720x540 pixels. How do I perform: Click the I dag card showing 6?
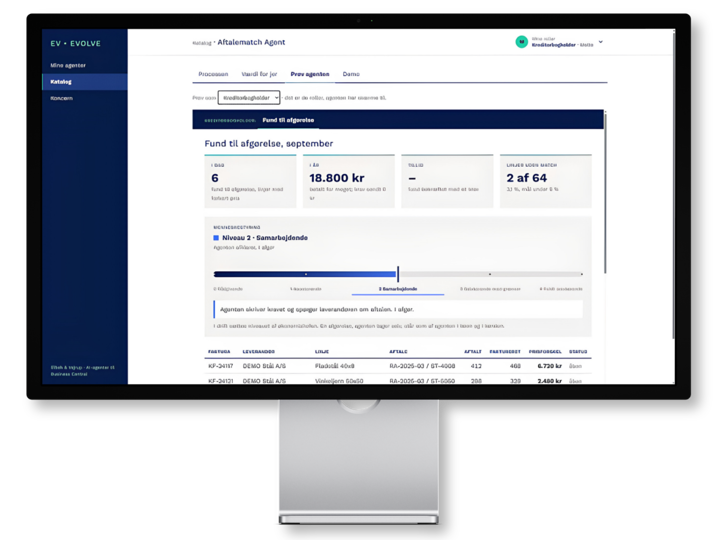tap(250, 181)
